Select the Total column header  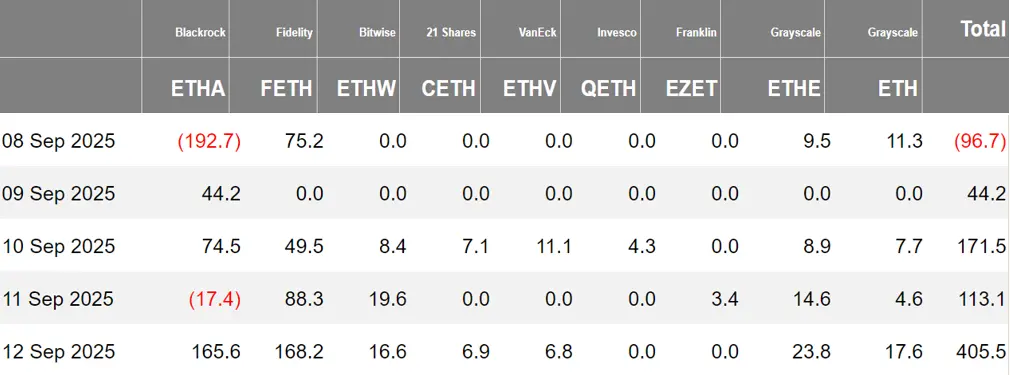983,29
